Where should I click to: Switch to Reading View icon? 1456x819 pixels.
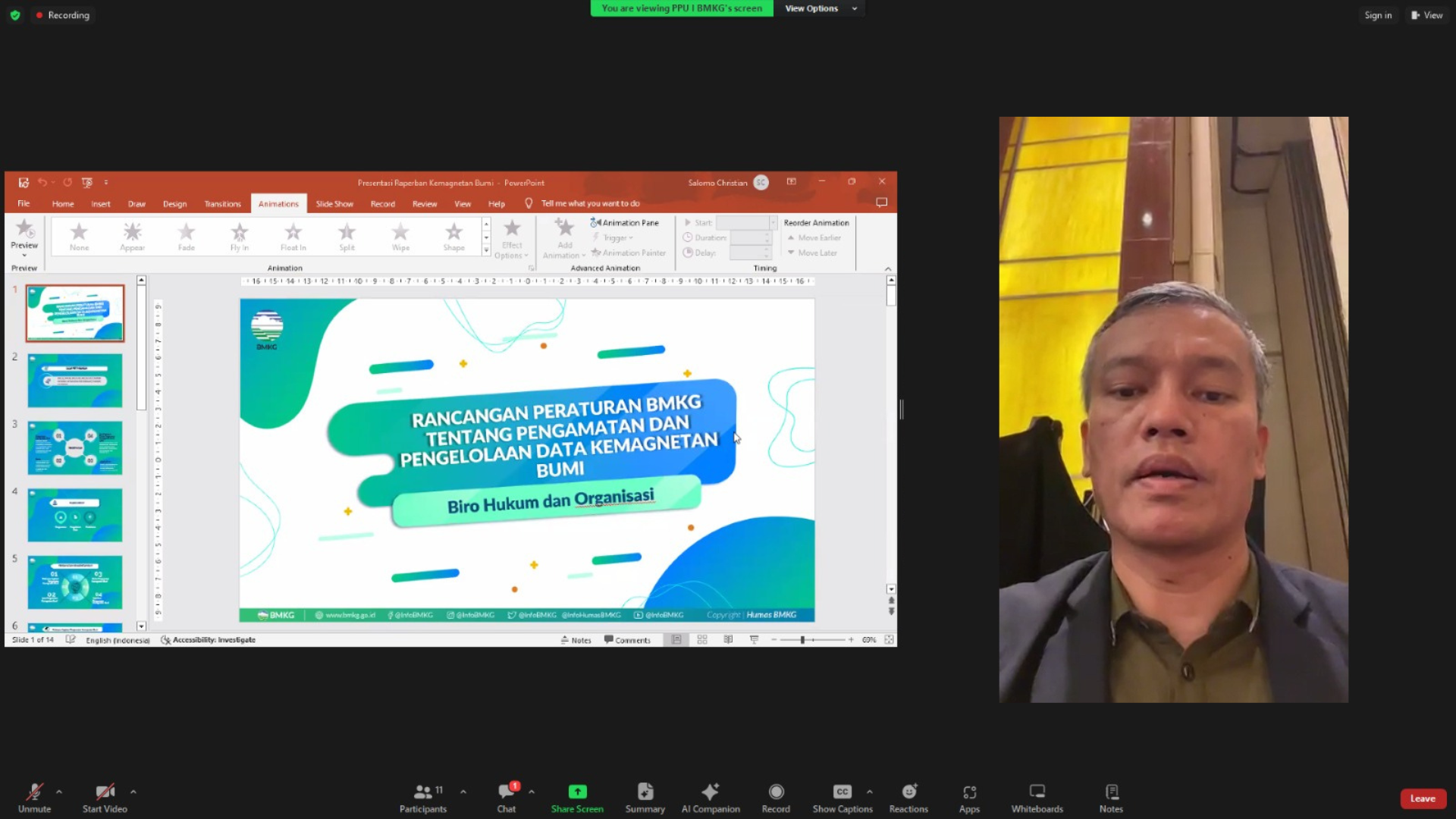coord(728,640)
